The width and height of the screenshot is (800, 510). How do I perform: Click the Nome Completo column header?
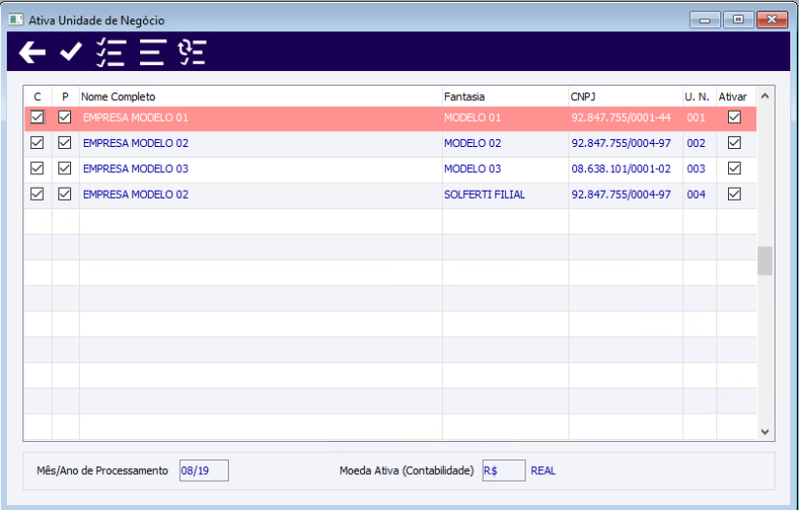click(x=261, y=96)
